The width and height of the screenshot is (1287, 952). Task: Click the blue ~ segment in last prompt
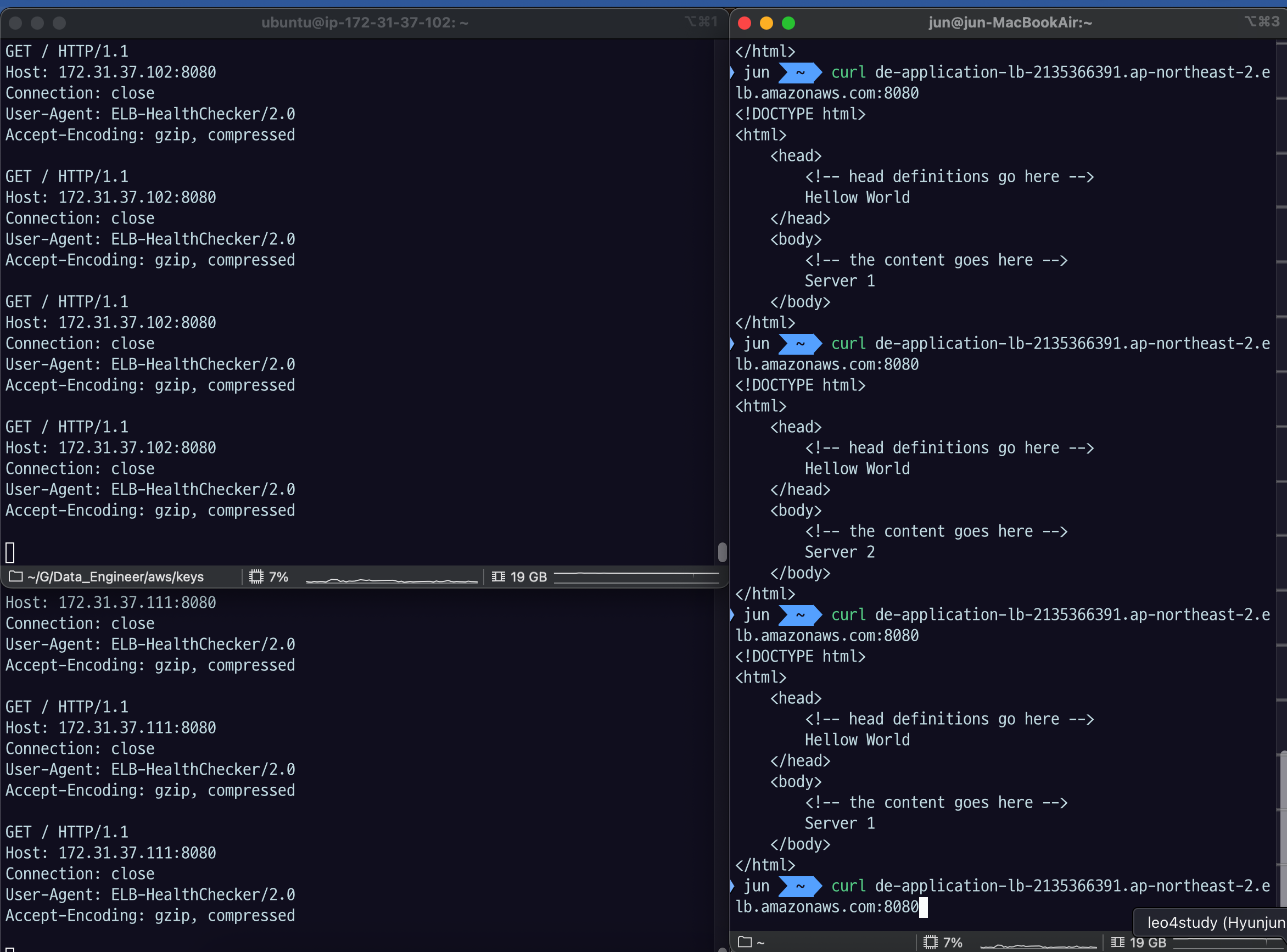[800, 886]
